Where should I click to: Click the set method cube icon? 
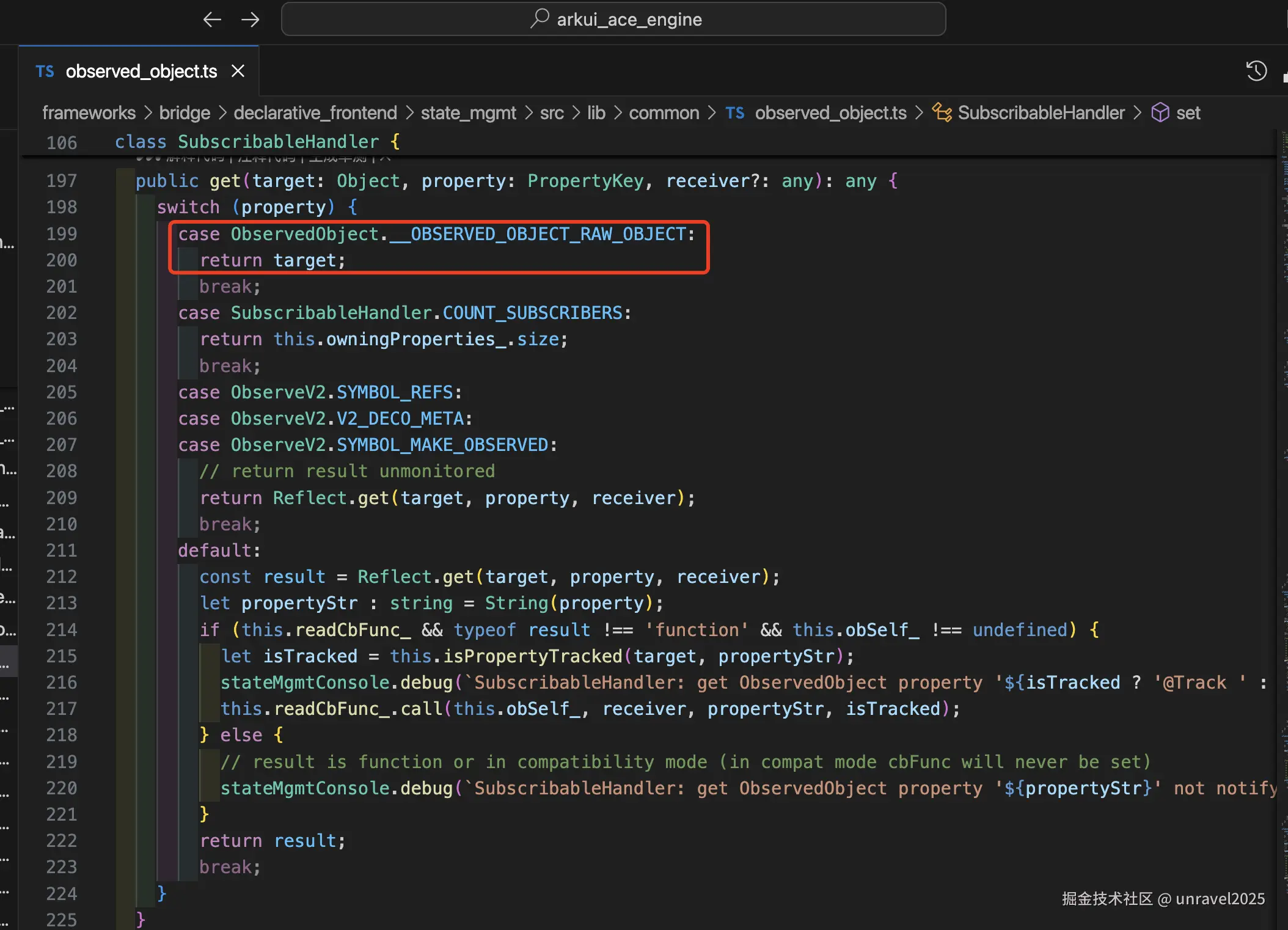pyautogui.click(x=1160, y=112)
